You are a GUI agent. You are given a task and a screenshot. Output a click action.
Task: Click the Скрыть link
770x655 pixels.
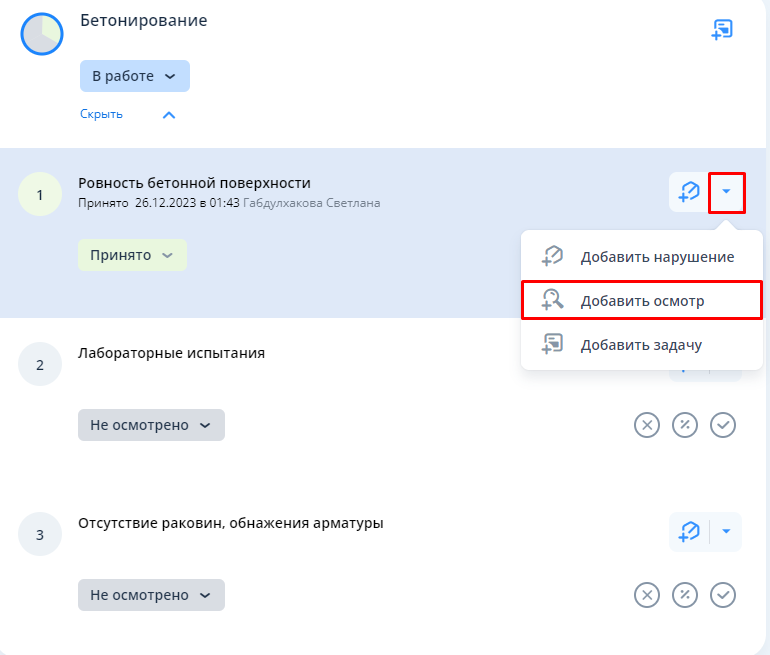click(101, 114)
